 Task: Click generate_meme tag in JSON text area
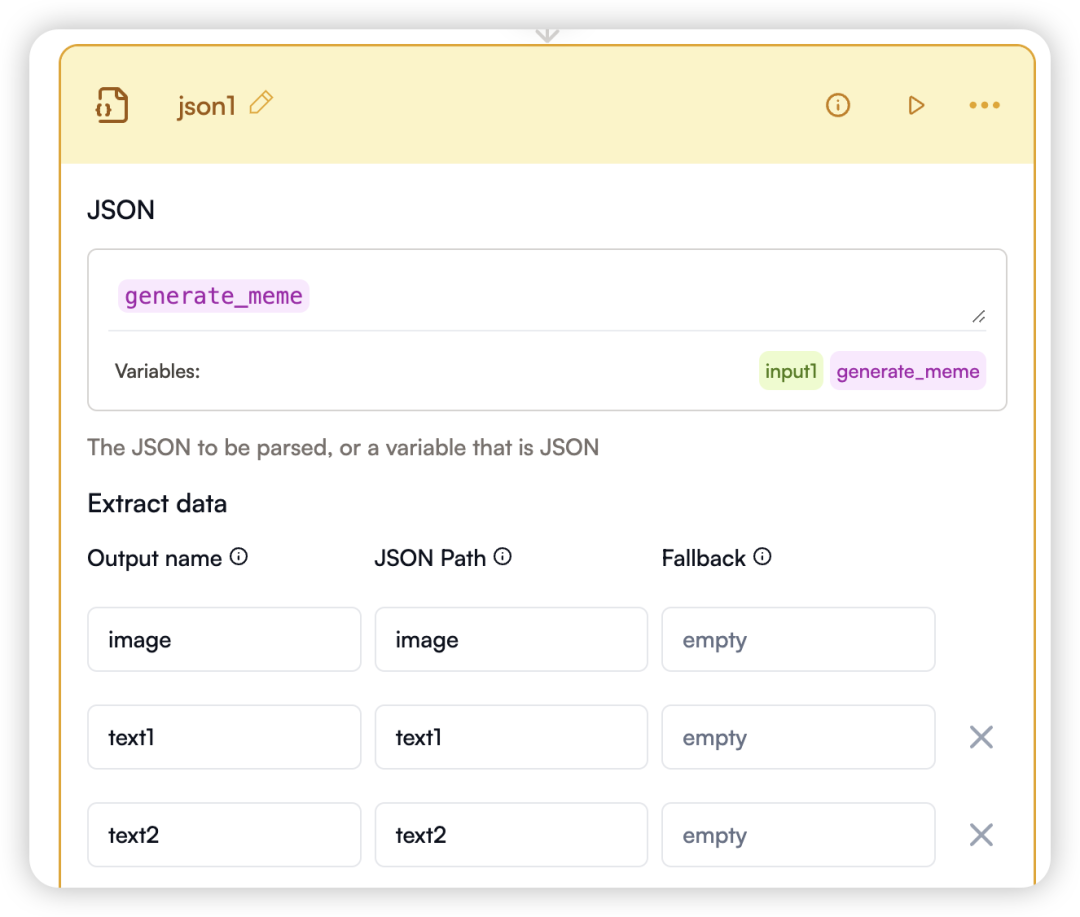point(214,296)
